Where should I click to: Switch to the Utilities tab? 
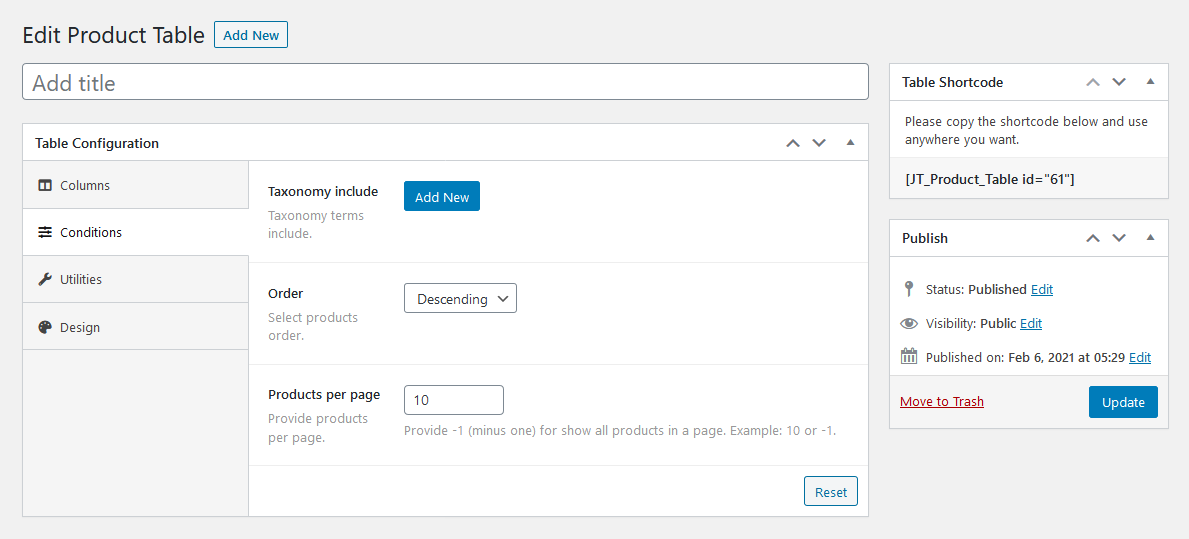pyautogui.click(x=136, y=279)
